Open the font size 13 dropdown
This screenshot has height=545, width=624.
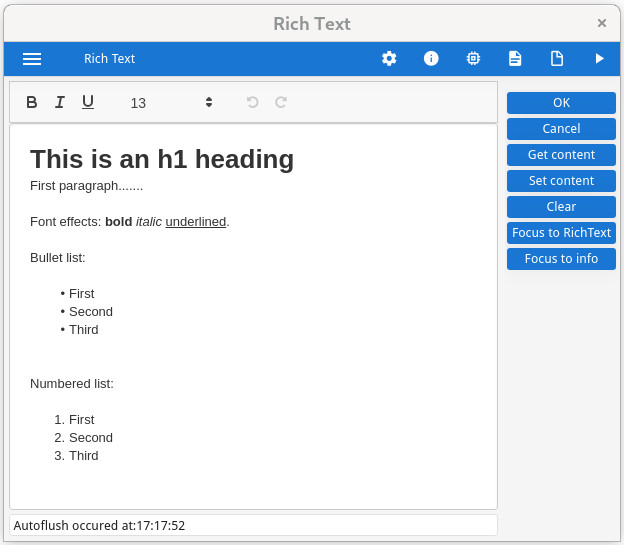(171, 103)
